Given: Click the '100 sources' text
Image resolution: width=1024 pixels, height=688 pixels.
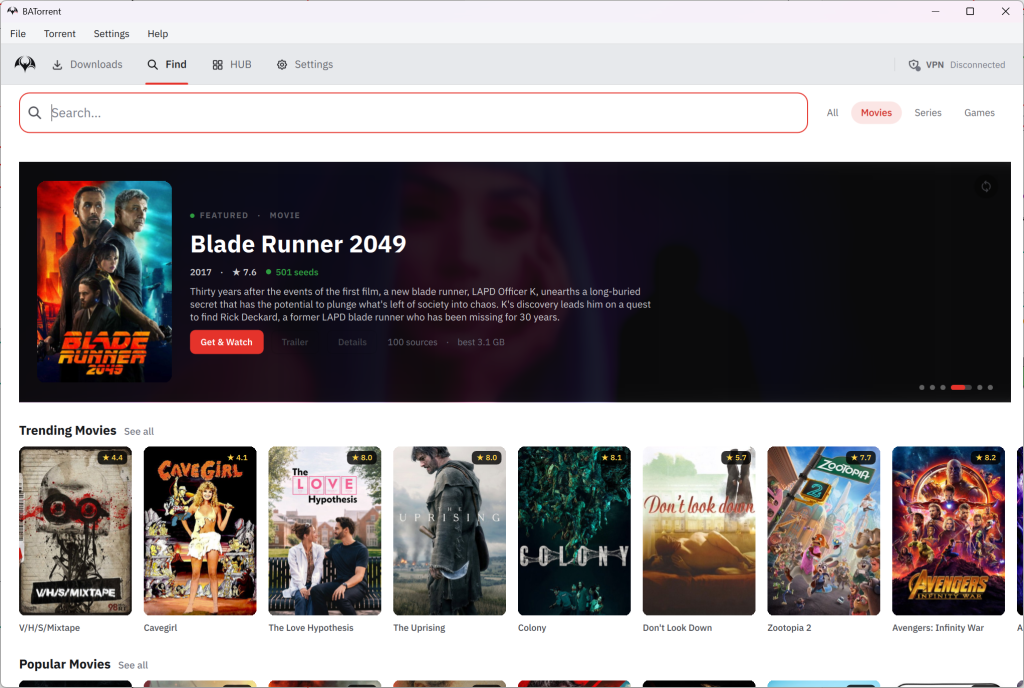Looking at the screenshot, I should pos(412,342).
